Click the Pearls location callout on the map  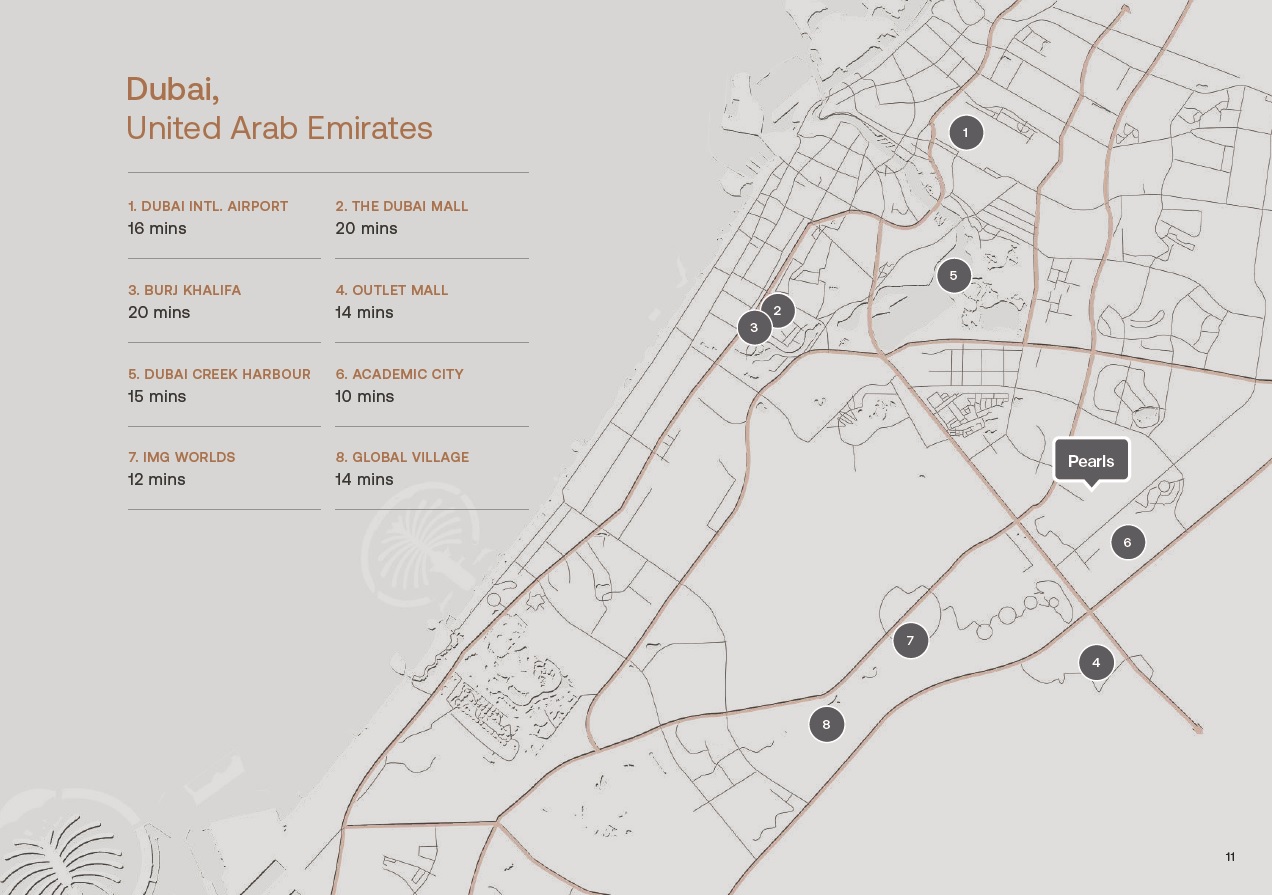click(1091, 461)
